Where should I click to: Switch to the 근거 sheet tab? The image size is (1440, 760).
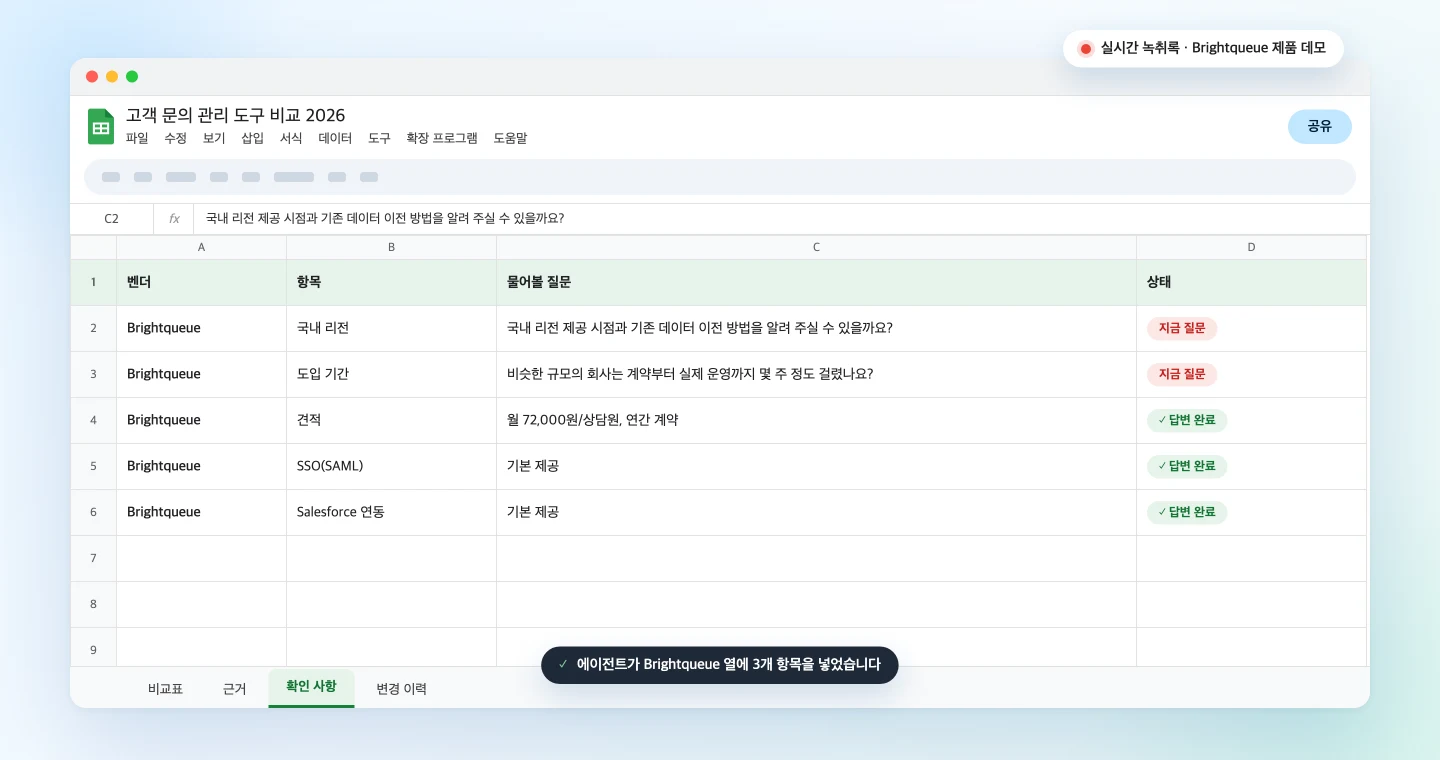234,688
